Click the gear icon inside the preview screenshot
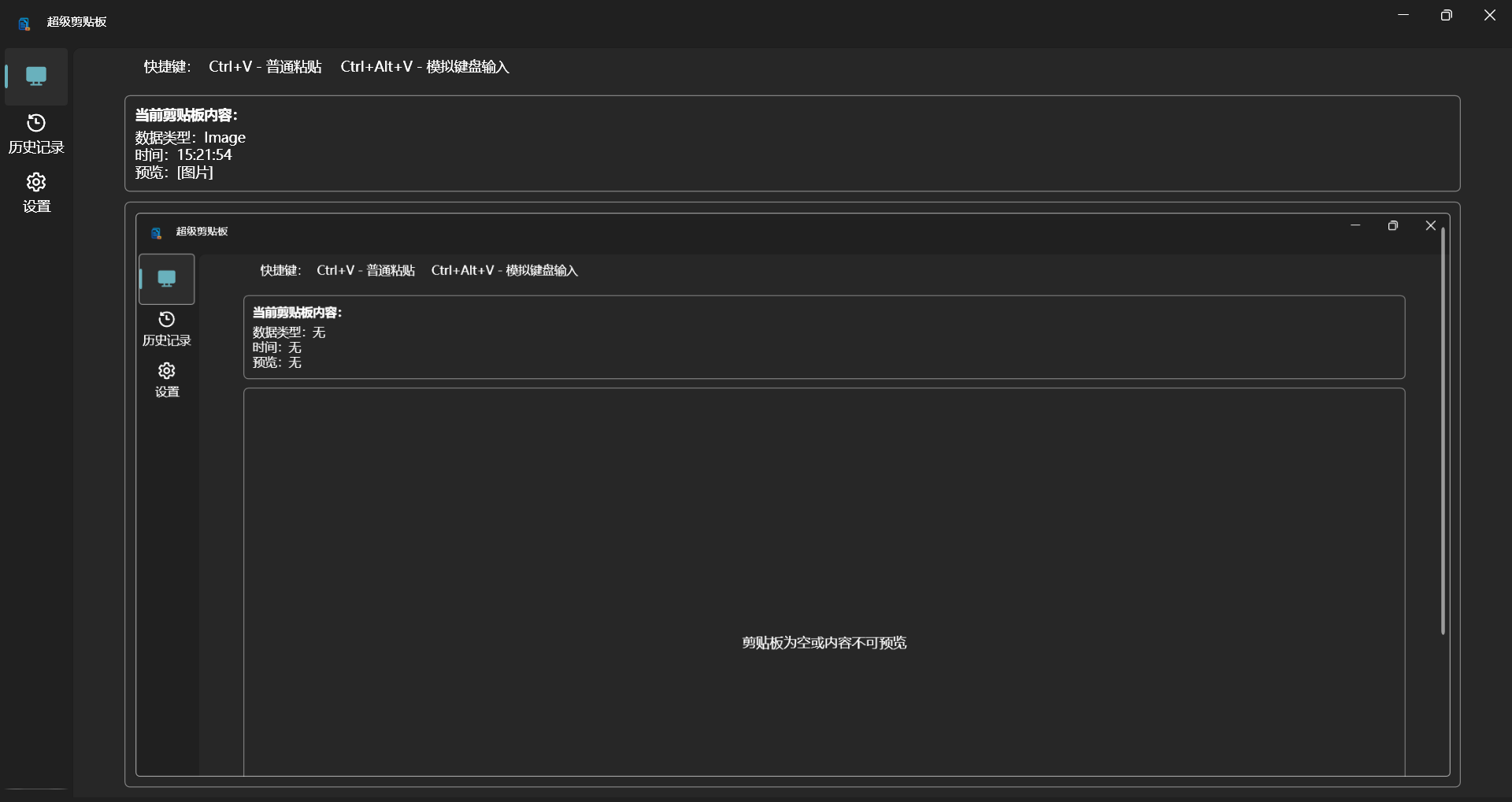This screenshot has width=1512, height=802. click(x=167, y=370)
